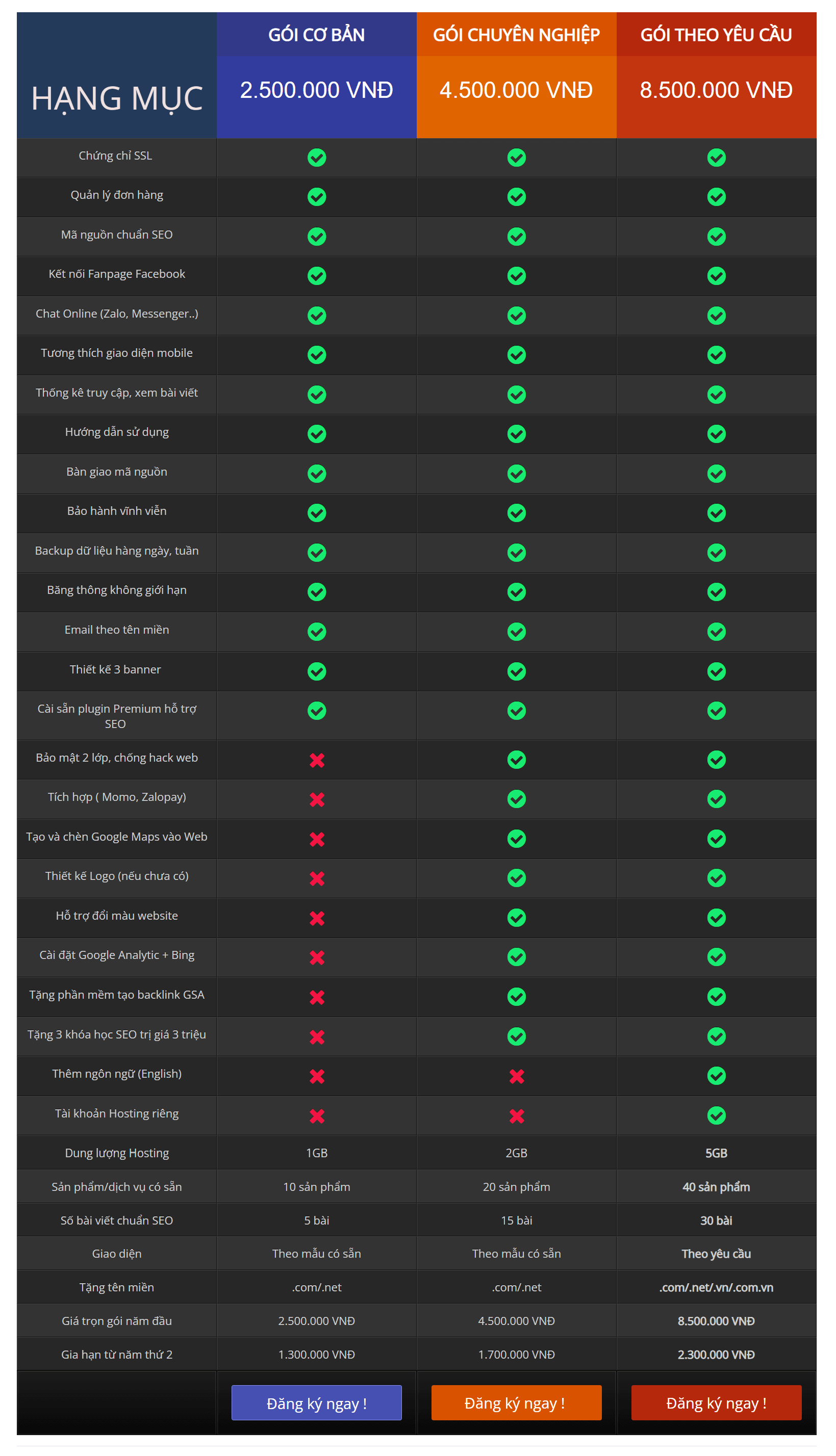This screenshot has height=1456, width=836.
Task: Click red X for Bảo mật 2 lớp in basic plan
Action: point(316,760)
